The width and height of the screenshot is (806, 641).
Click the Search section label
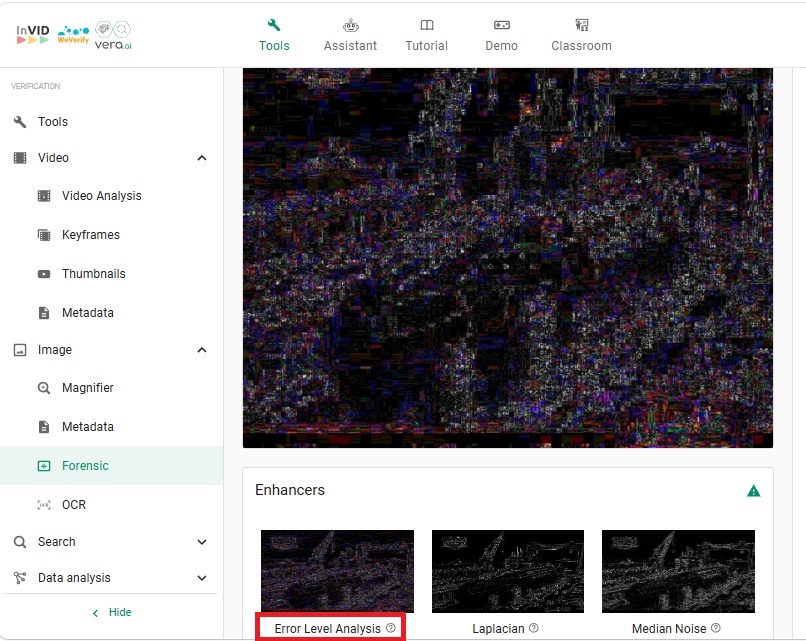pos(57,542)
